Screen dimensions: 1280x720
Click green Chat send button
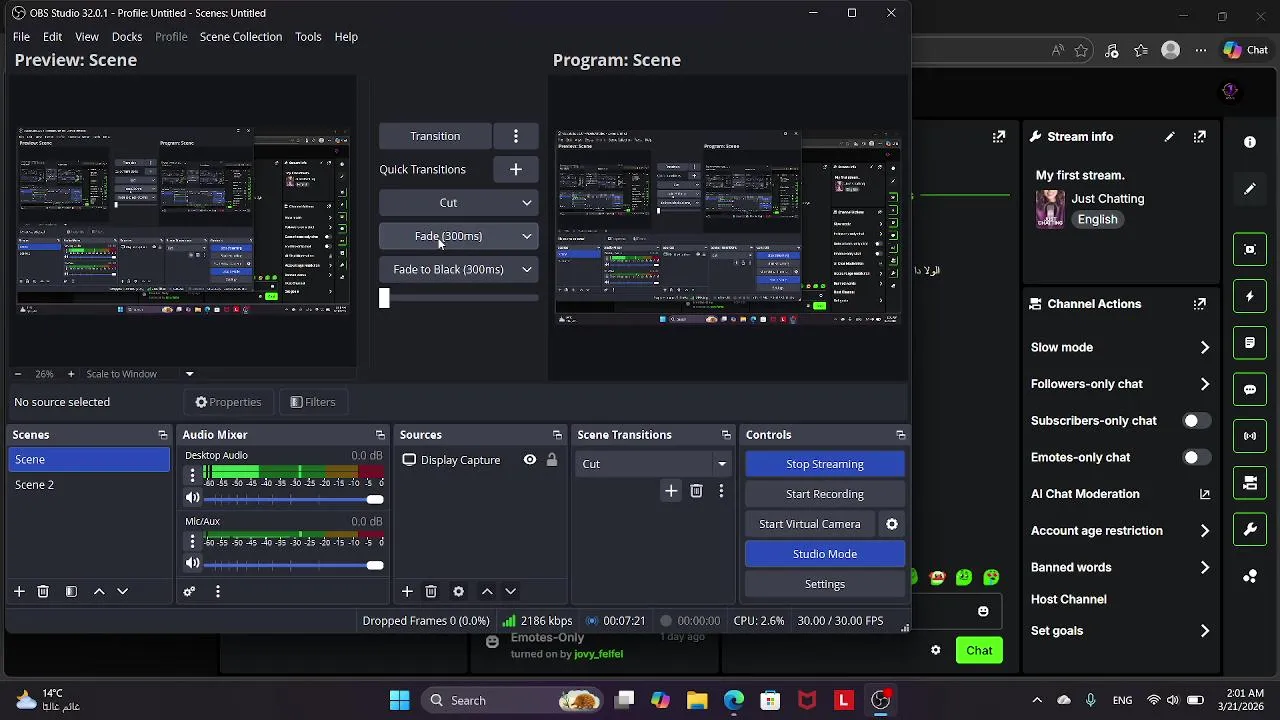(x=979, y=650)
